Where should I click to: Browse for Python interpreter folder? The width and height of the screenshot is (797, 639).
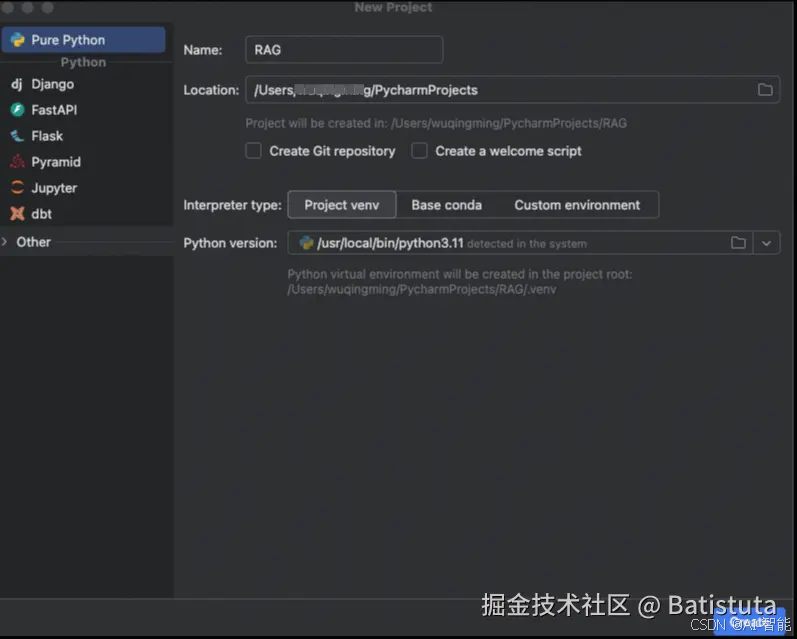click(738, 243)
